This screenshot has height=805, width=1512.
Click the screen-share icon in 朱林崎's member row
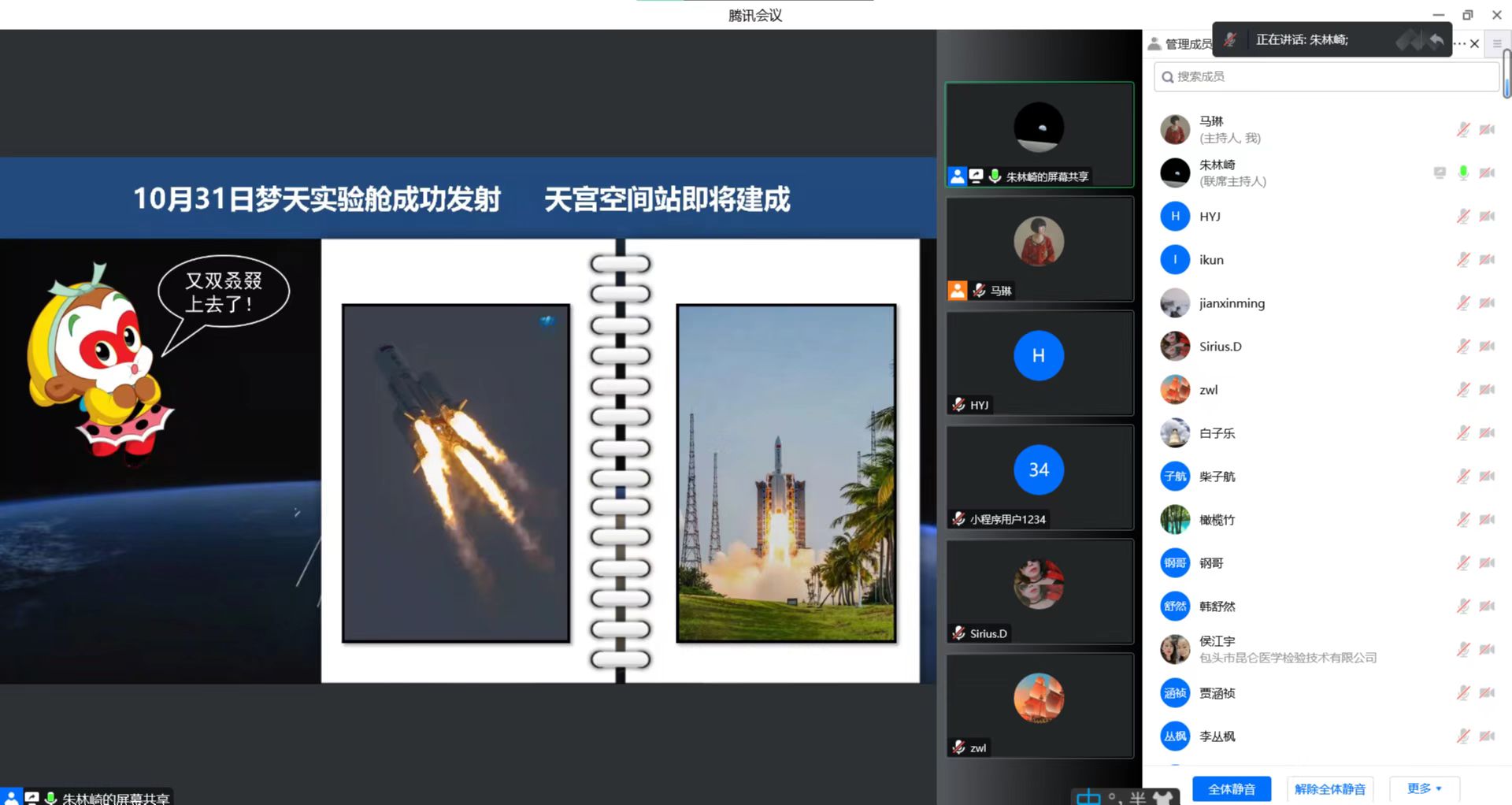(1440, 172)
